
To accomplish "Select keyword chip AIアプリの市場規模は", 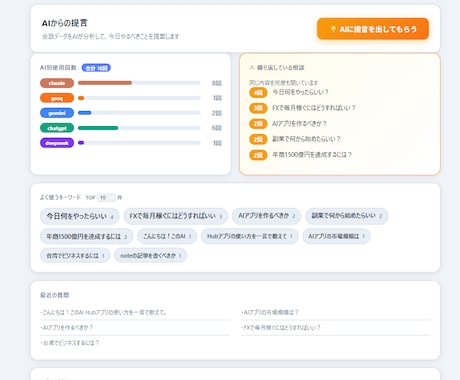I will coord(336,236).
